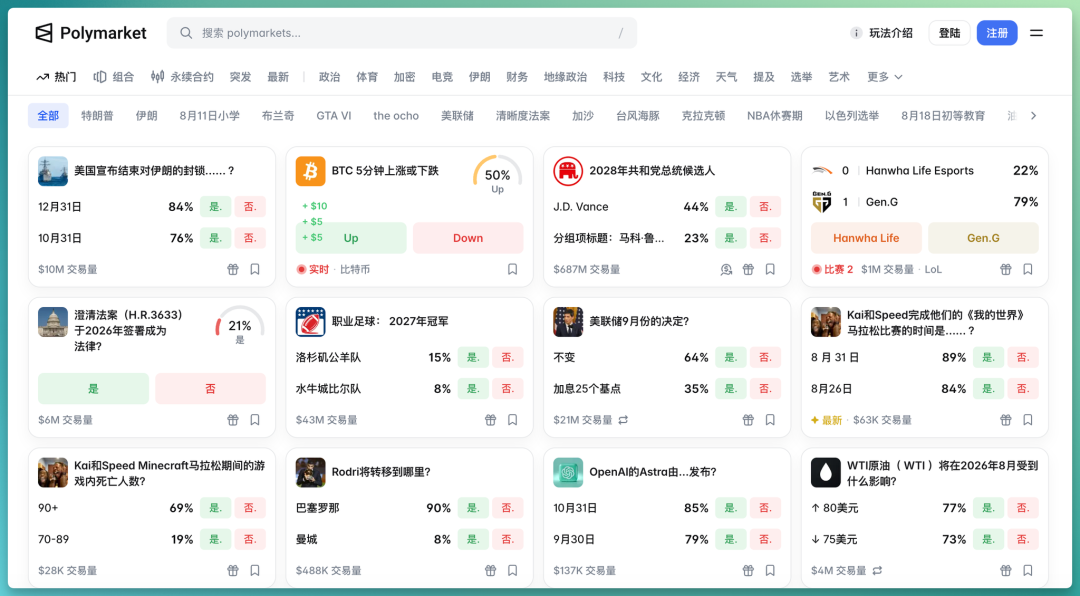The image size is (1080, 596).
Task: Filter by 特朗普 topic chip
Action: [97, 116]
